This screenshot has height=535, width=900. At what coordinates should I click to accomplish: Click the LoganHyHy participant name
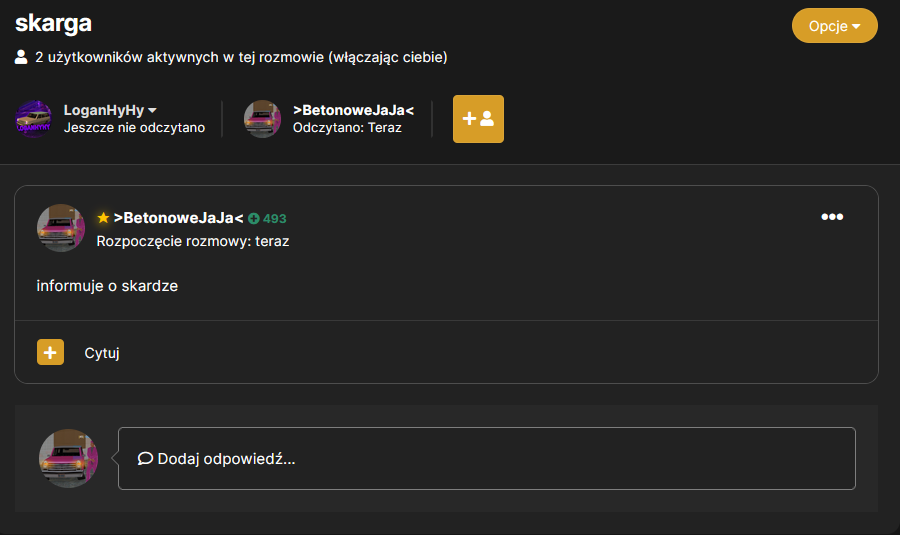(104, 110)
